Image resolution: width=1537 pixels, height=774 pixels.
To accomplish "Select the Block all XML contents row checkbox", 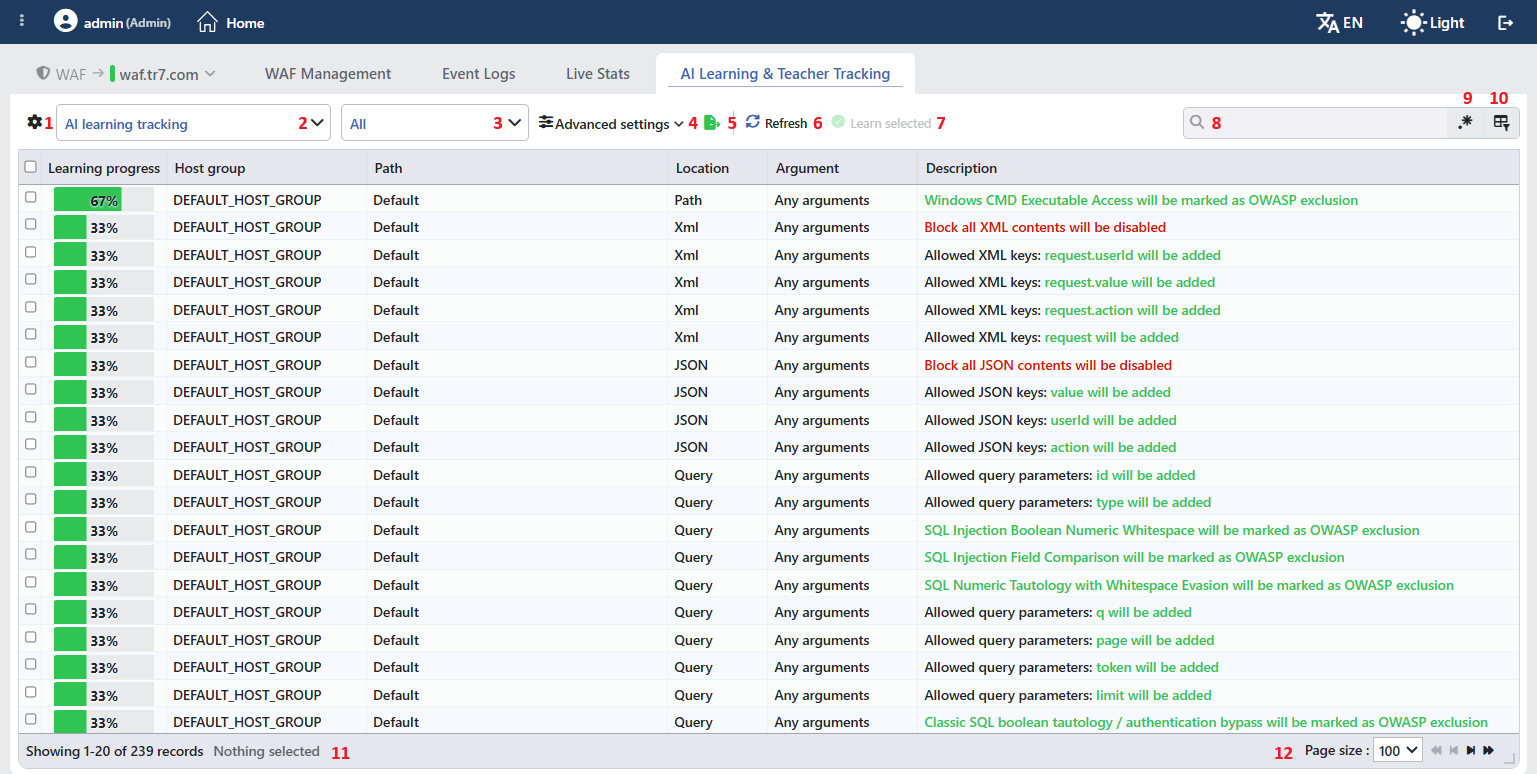I will pyautogui.click(x=31, y=225).
